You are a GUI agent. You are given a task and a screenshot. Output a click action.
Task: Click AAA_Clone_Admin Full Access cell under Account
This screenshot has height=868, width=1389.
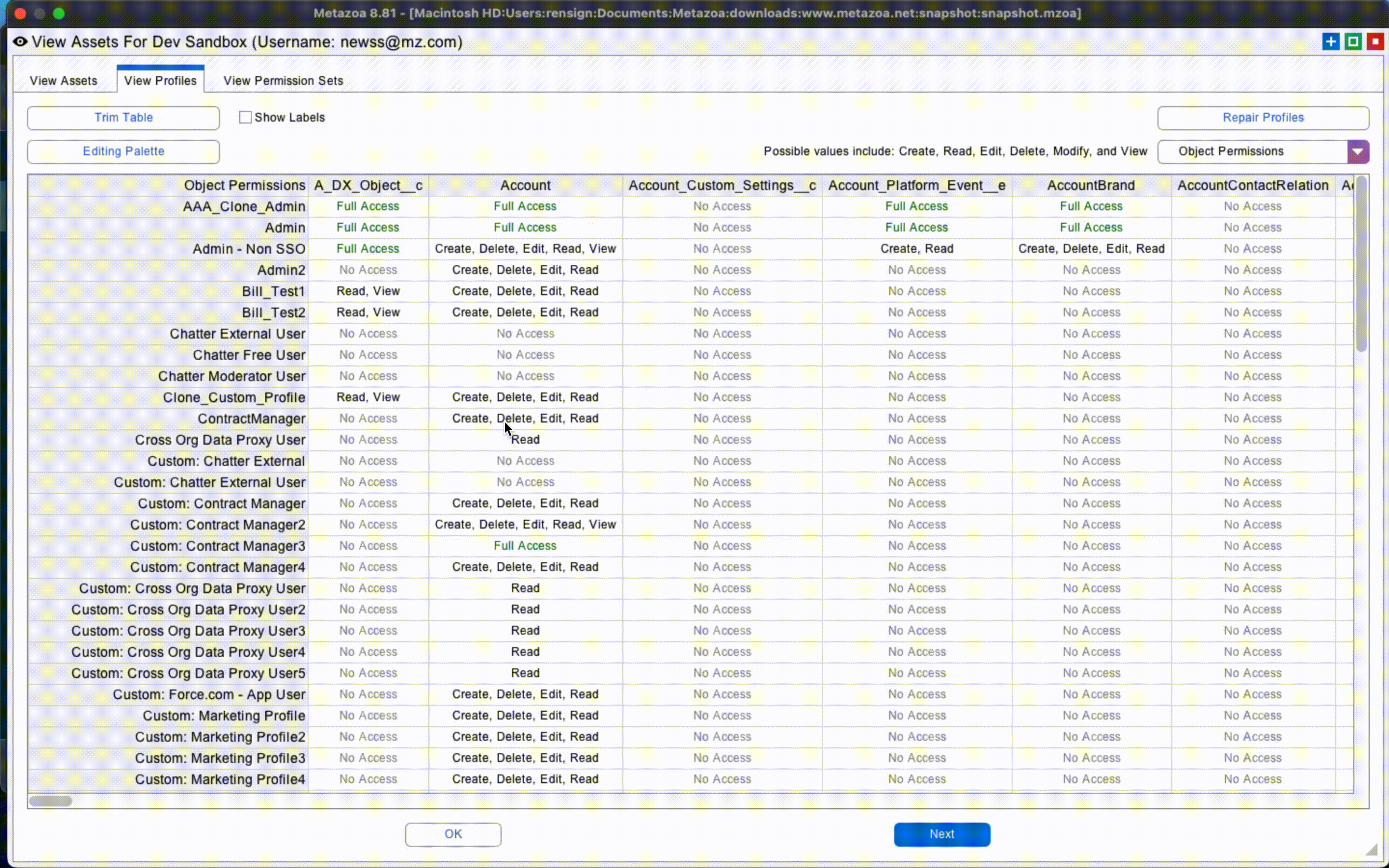(x=525, y=206)
